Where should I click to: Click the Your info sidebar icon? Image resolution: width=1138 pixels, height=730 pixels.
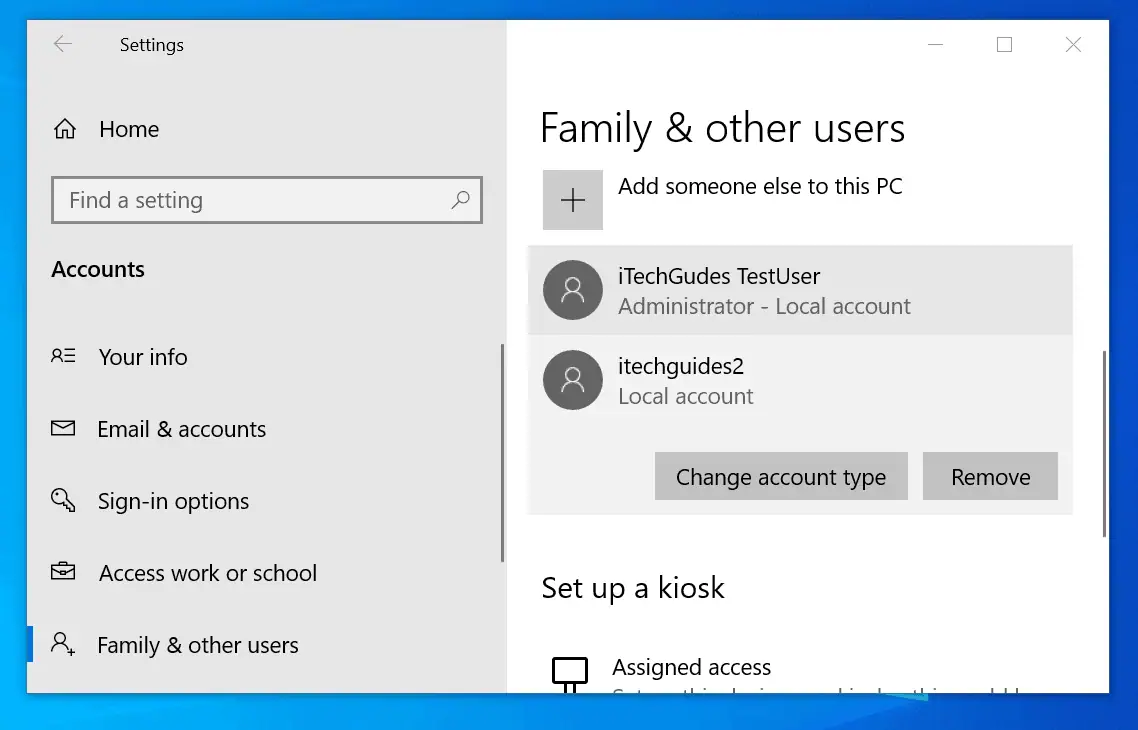63,357
